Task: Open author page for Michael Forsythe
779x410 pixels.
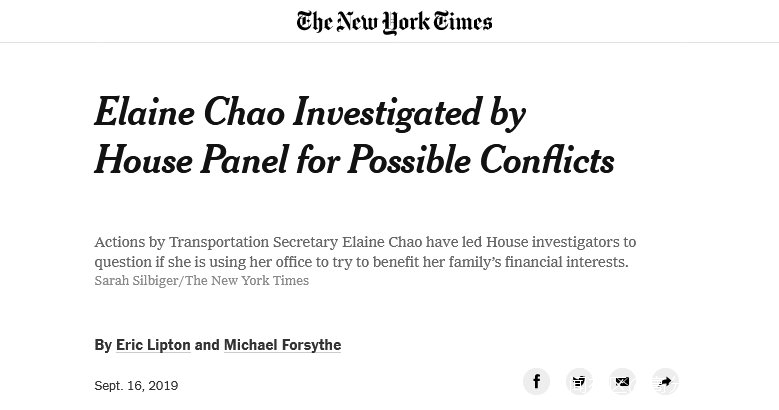Action: pyautogui.click(x=282, y=345)
